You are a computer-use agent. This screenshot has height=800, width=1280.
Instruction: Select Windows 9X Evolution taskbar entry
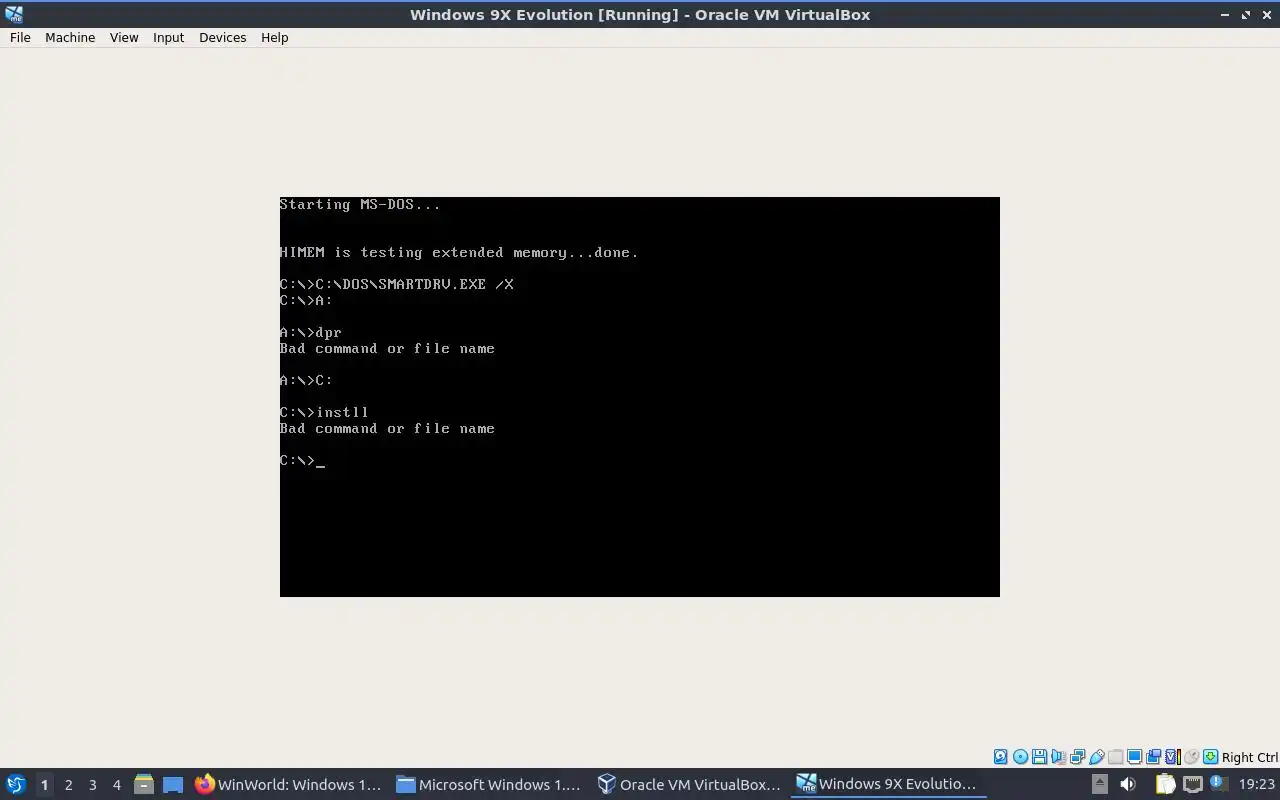pyautogui.click(x=887, y=784)
